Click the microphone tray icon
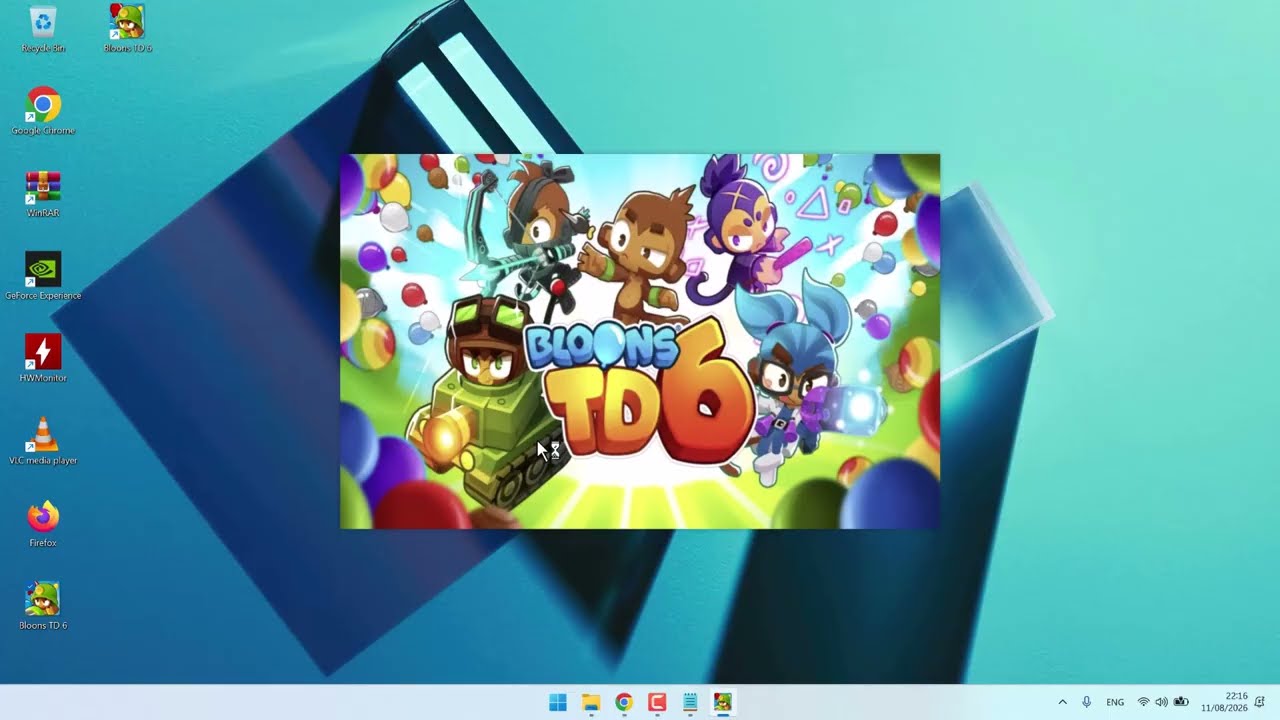The image size is (1280, 720). click(1087, 702)
